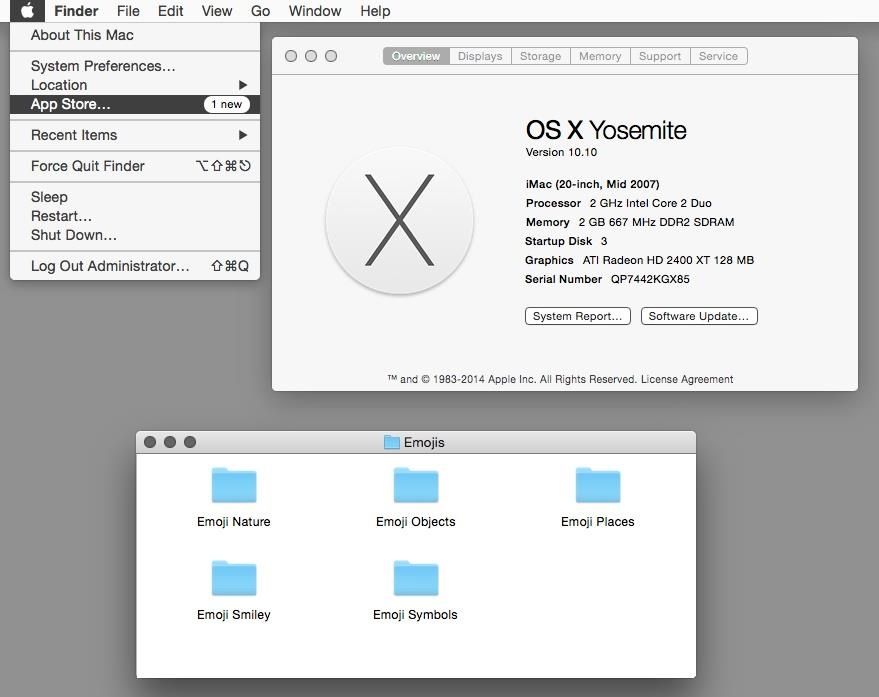
Task: Switch to the Storage tab
Action: click(540, 56)
